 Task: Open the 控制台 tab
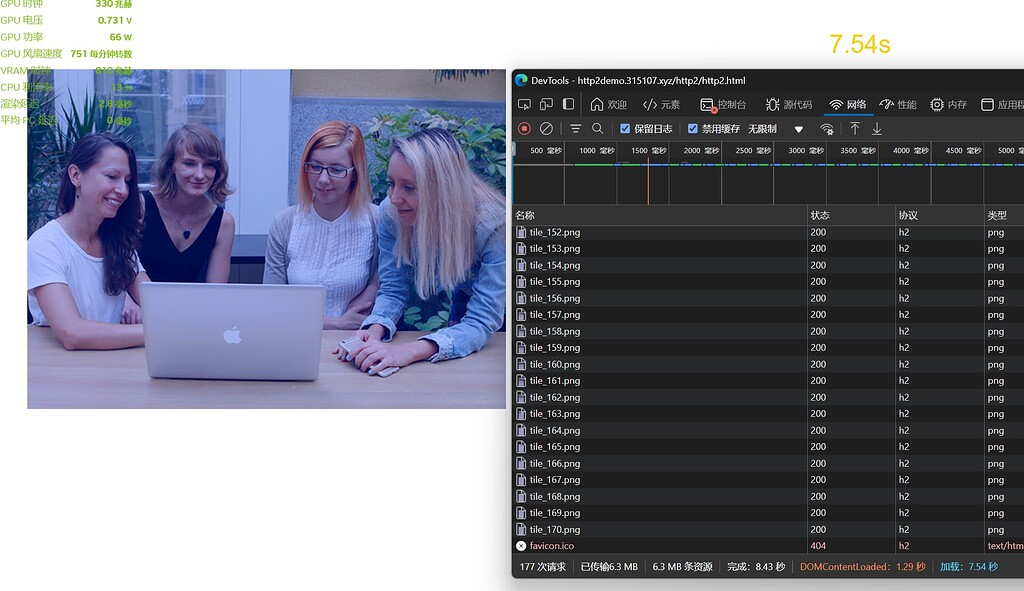[723, 104]
